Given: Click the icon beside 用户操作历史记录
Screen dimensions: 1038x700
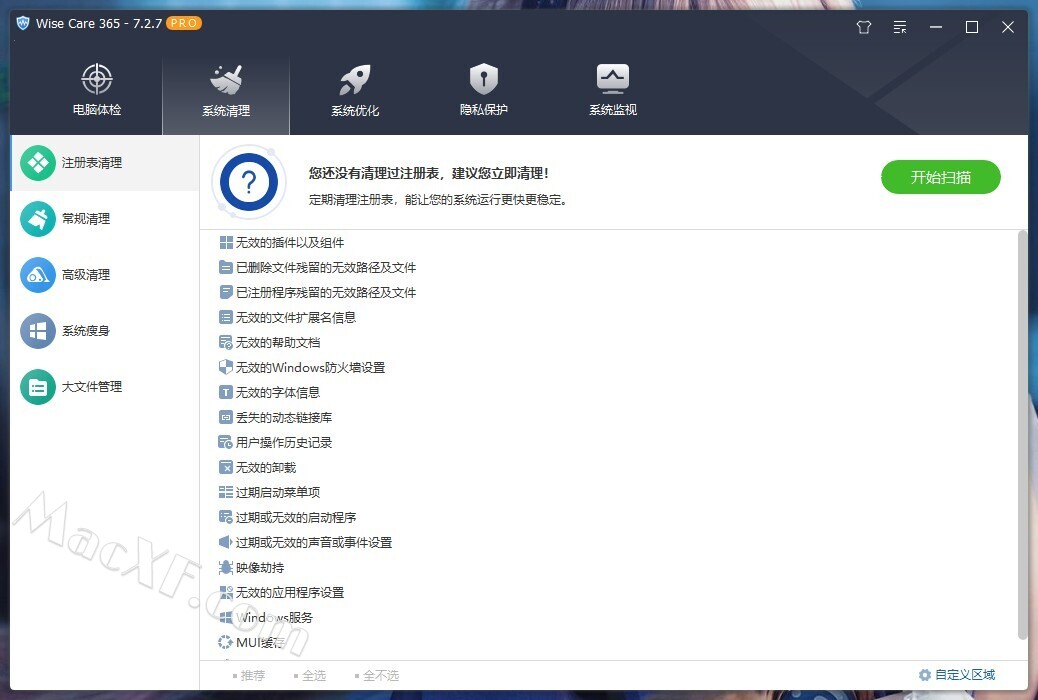Looking at the screenshot, I should [226, 442].
